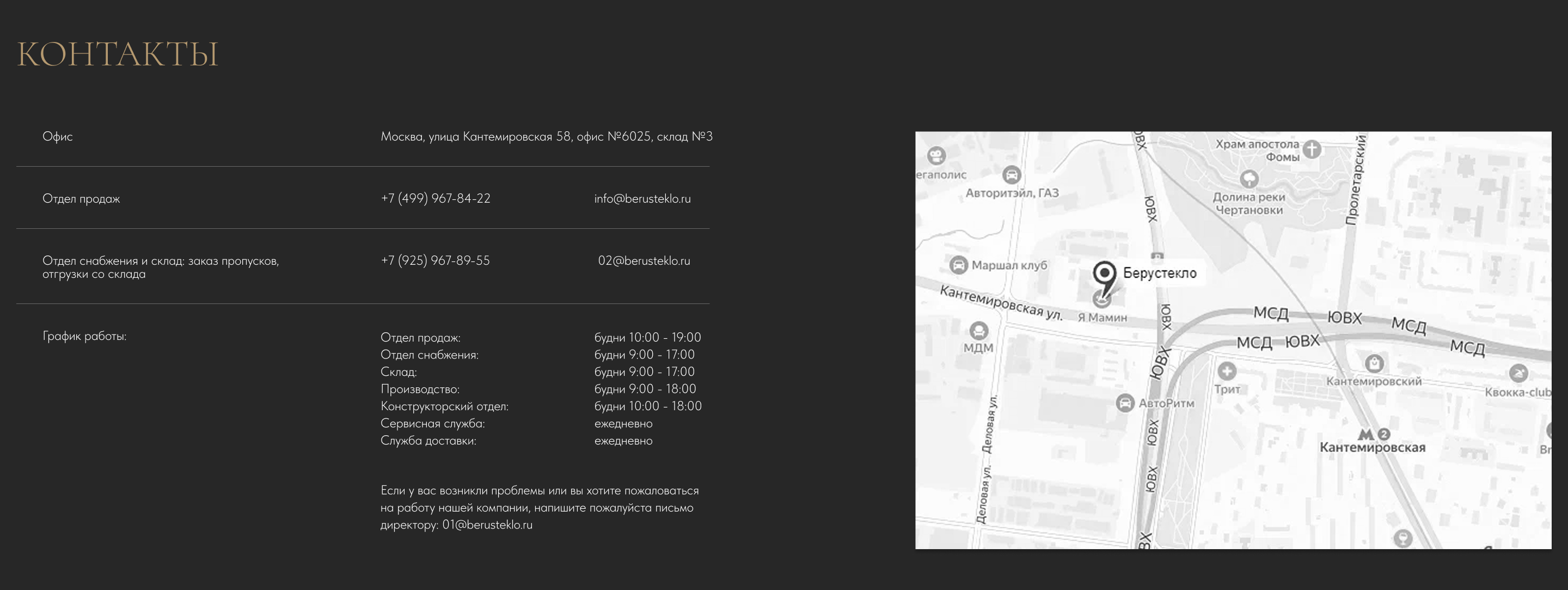Click the office address on Кантемировская 58
This screenshot has height=590, width=1568.
[x=546, y=136]
